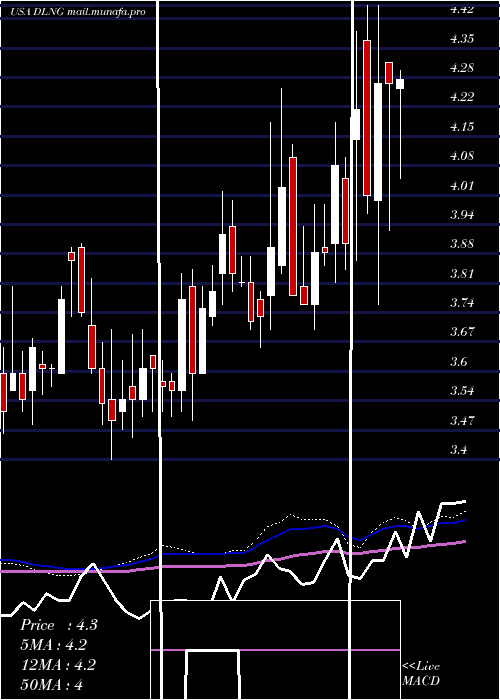Click the 3.88 price axis label
The width and height of the screenshot is (500, 700).
coord(462,244)
